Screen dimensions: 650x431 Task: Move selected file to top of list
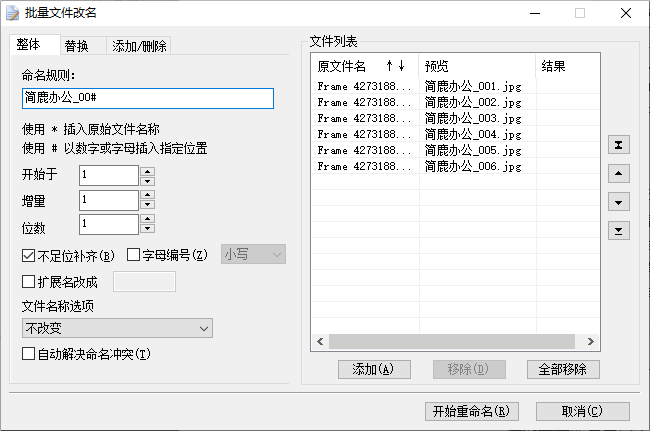618,145
